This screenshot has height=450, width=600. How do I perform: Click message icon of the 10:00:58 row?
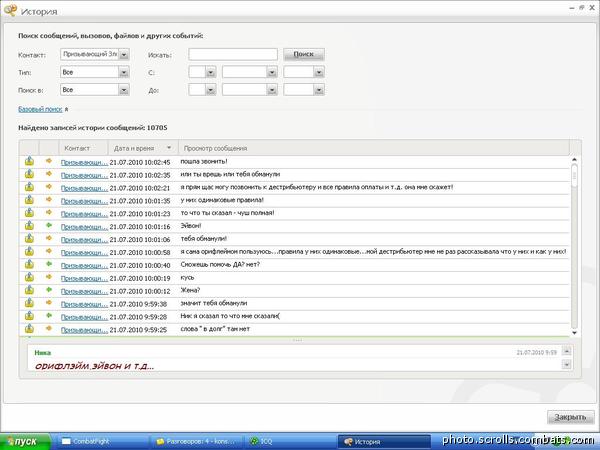pos(30,252)
